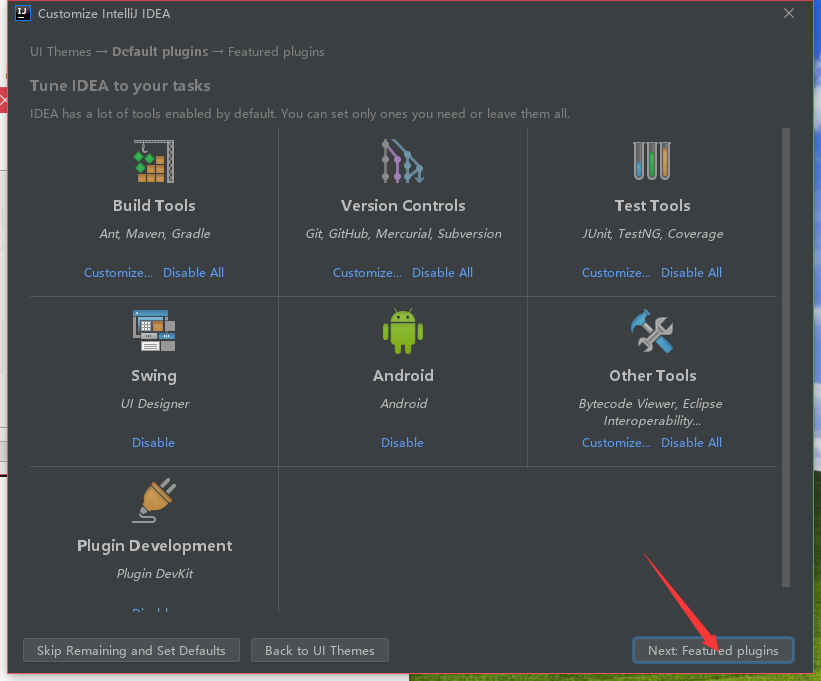The width and height of the screenshot is (821, 681).
Task: Click 'Git, GitHub, Mercurial, Subversion' text
Action: click(403, 234)
